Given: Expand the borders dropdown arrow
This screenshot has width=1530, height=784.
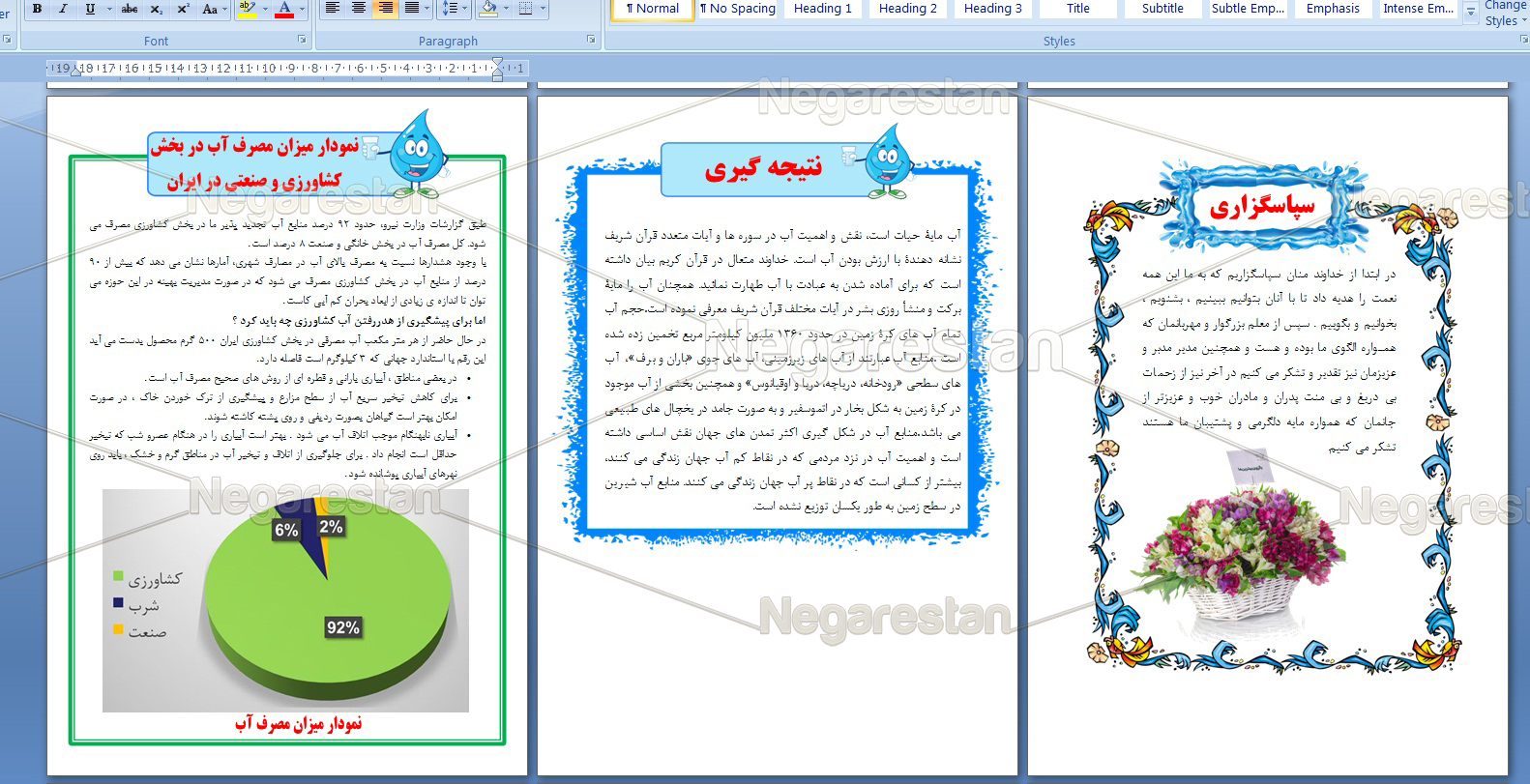Looking at the screenshot, I should (x=543, y=9).
